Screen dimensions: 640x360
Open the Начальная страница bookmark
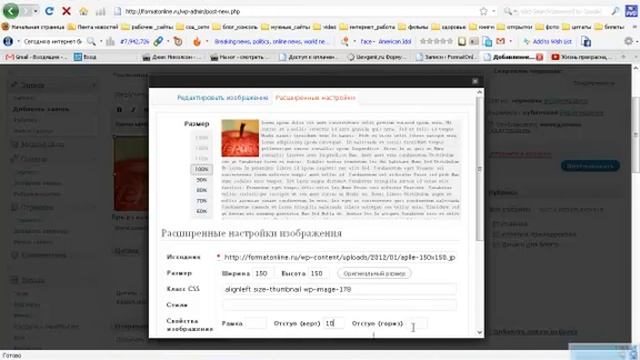[33, 27]
